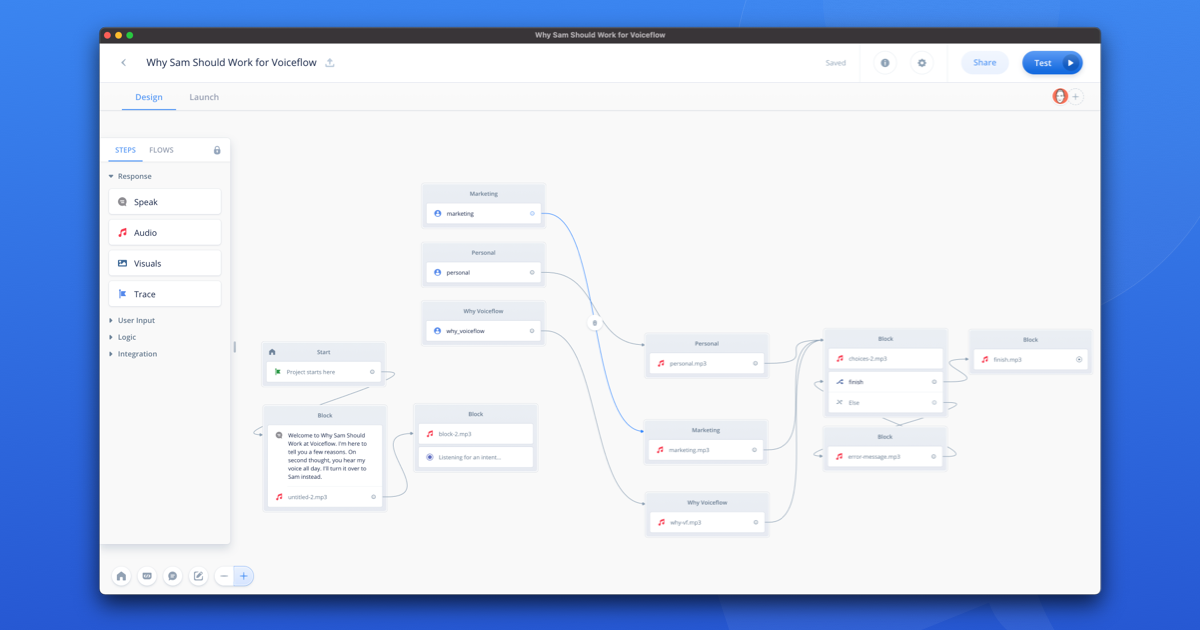Open project settings gear icon
Image resolution: width=1200 pixels, height=630 pixels.
click(922, 63)
